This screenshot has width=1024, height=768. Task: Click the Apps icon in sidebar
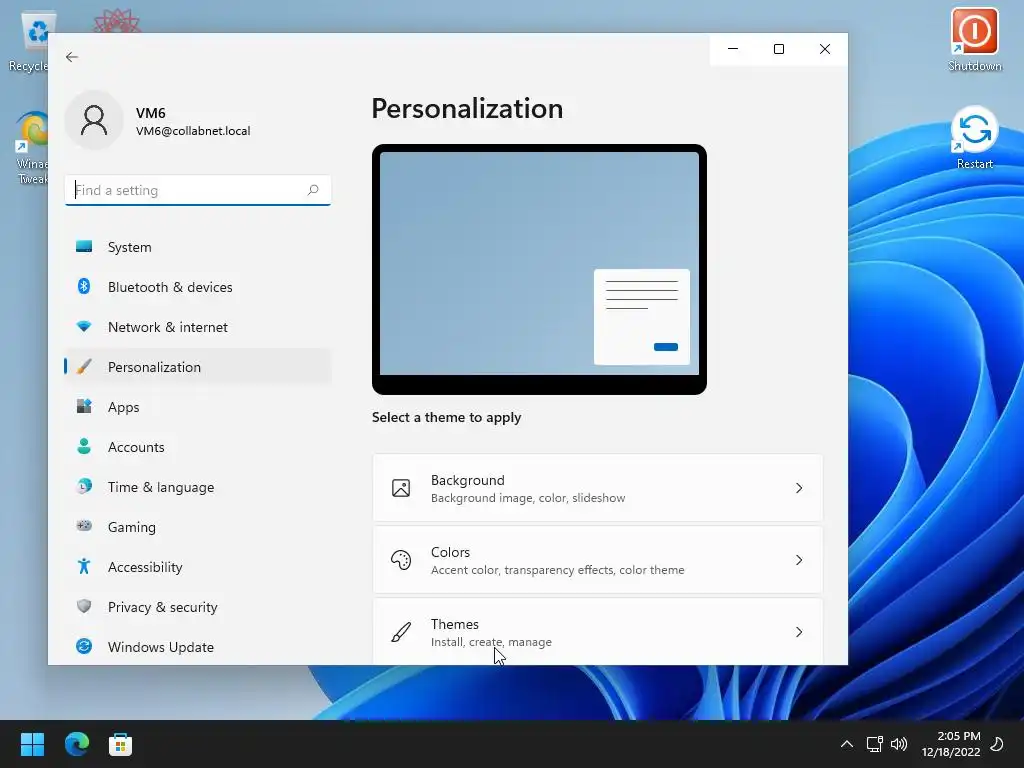click(84, 406)
